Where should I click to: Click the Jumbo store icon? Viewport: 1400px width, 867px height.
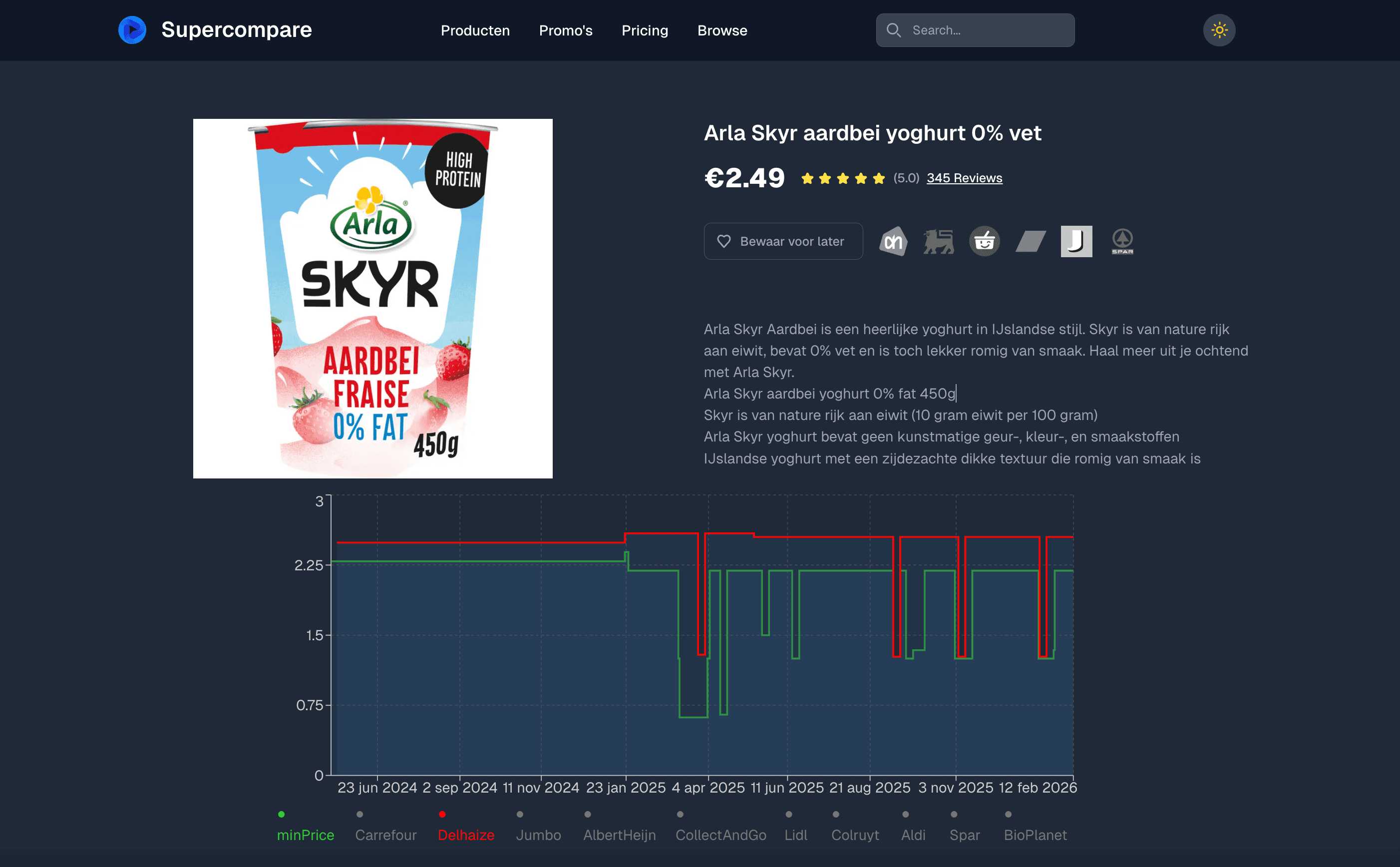(1075, 241)
